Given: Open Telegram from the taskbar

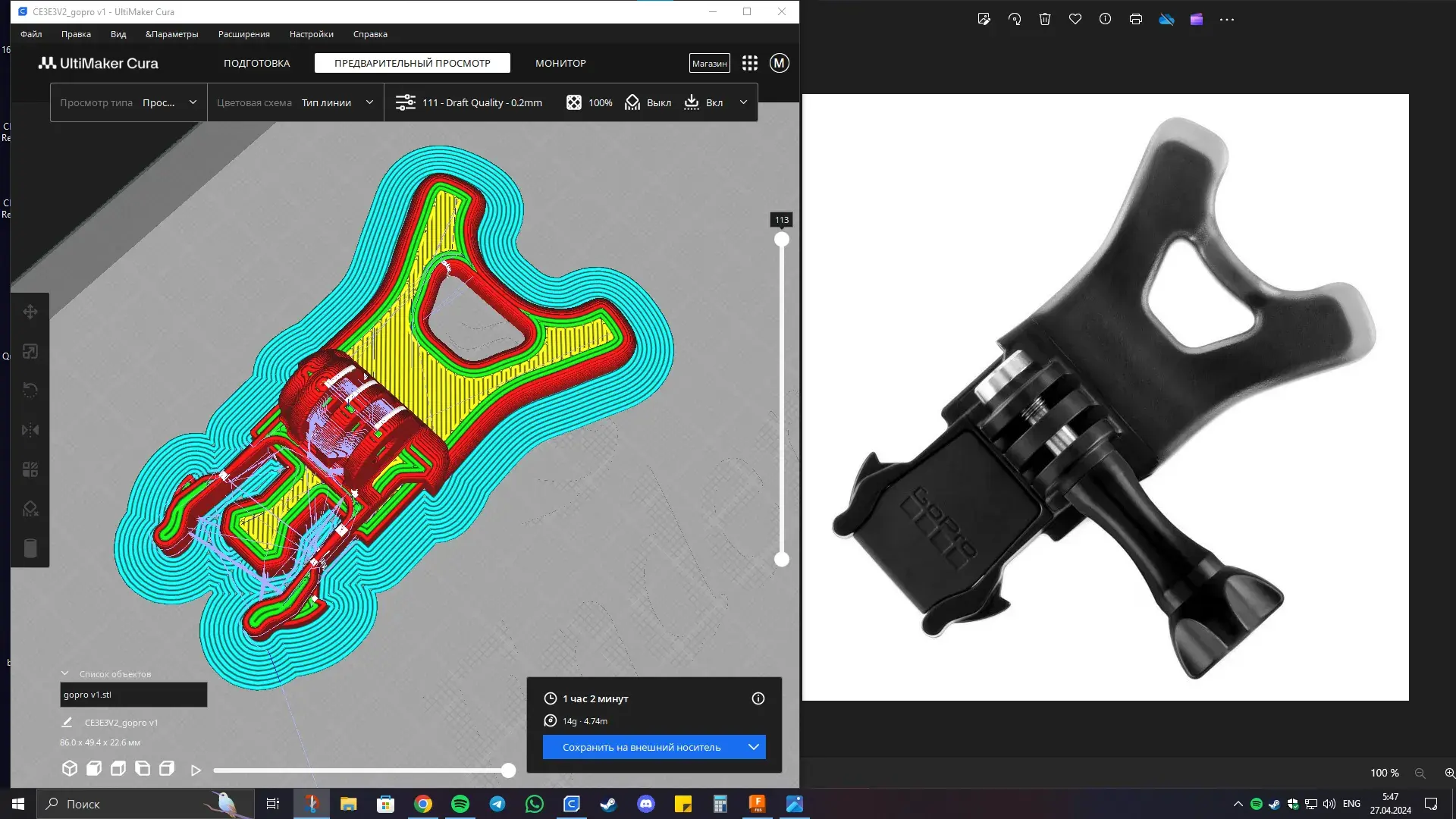Looking at the screenshot, I should pyautogui.click(x=497, y=804).
